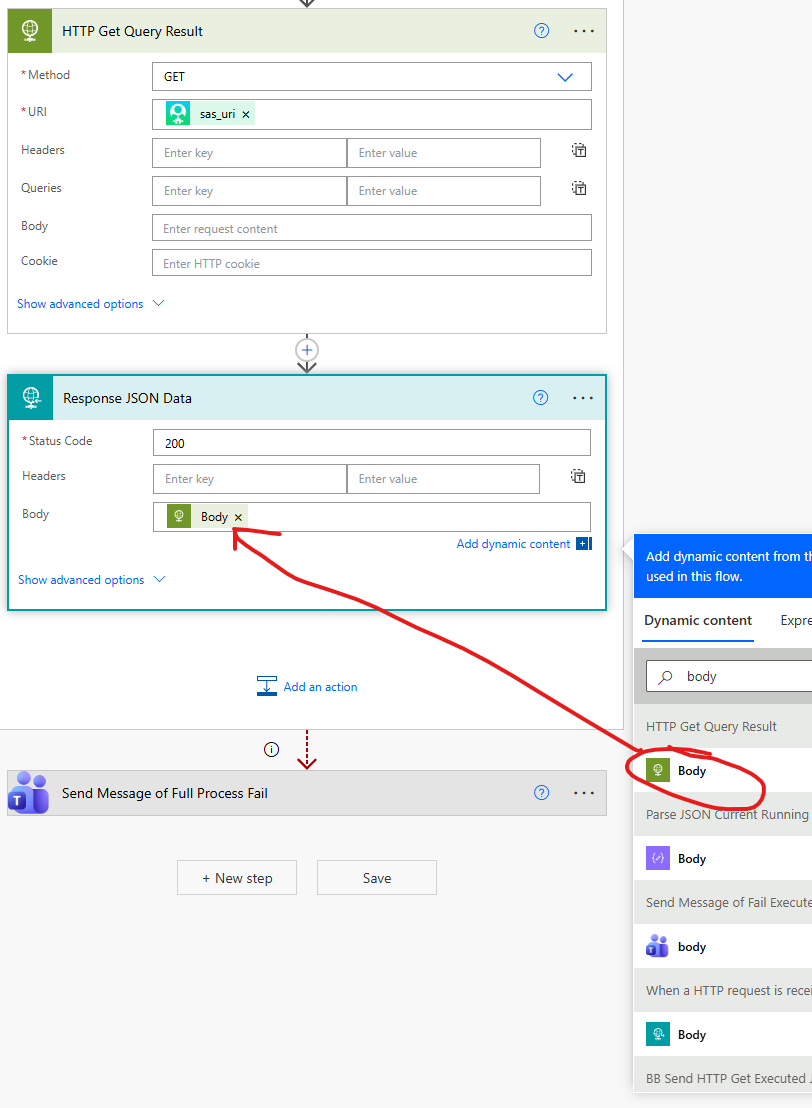
Task: Save the flow
Action: pyautogui.click(x=377, y=878)
